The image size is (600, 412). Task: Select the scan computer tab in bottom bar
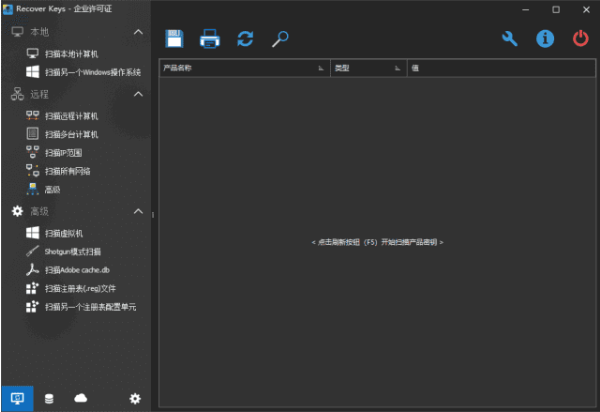pos(17,398)
